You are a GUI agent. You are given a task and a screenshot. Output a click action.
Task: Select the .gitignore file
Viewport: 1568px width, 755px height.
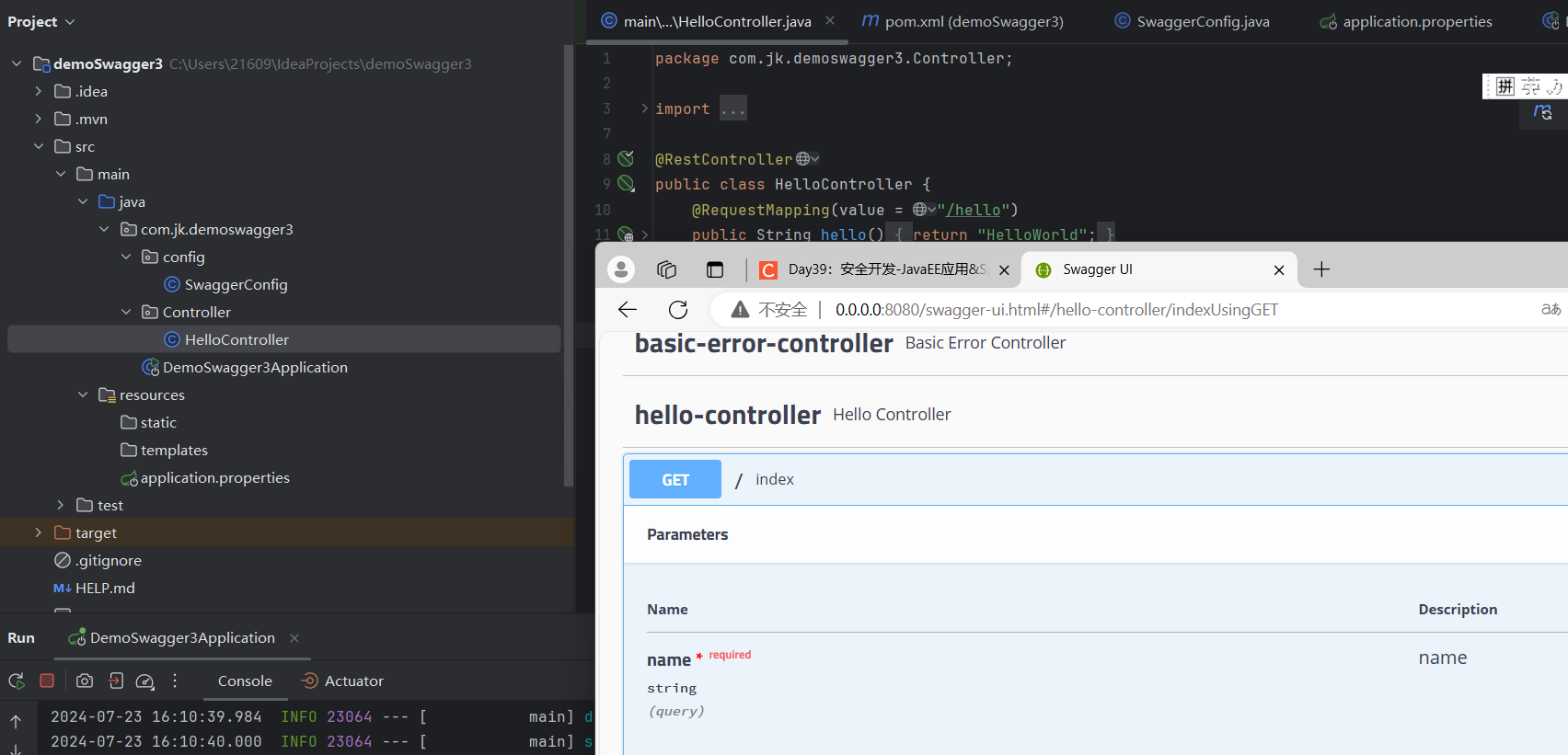click(98, 560)
